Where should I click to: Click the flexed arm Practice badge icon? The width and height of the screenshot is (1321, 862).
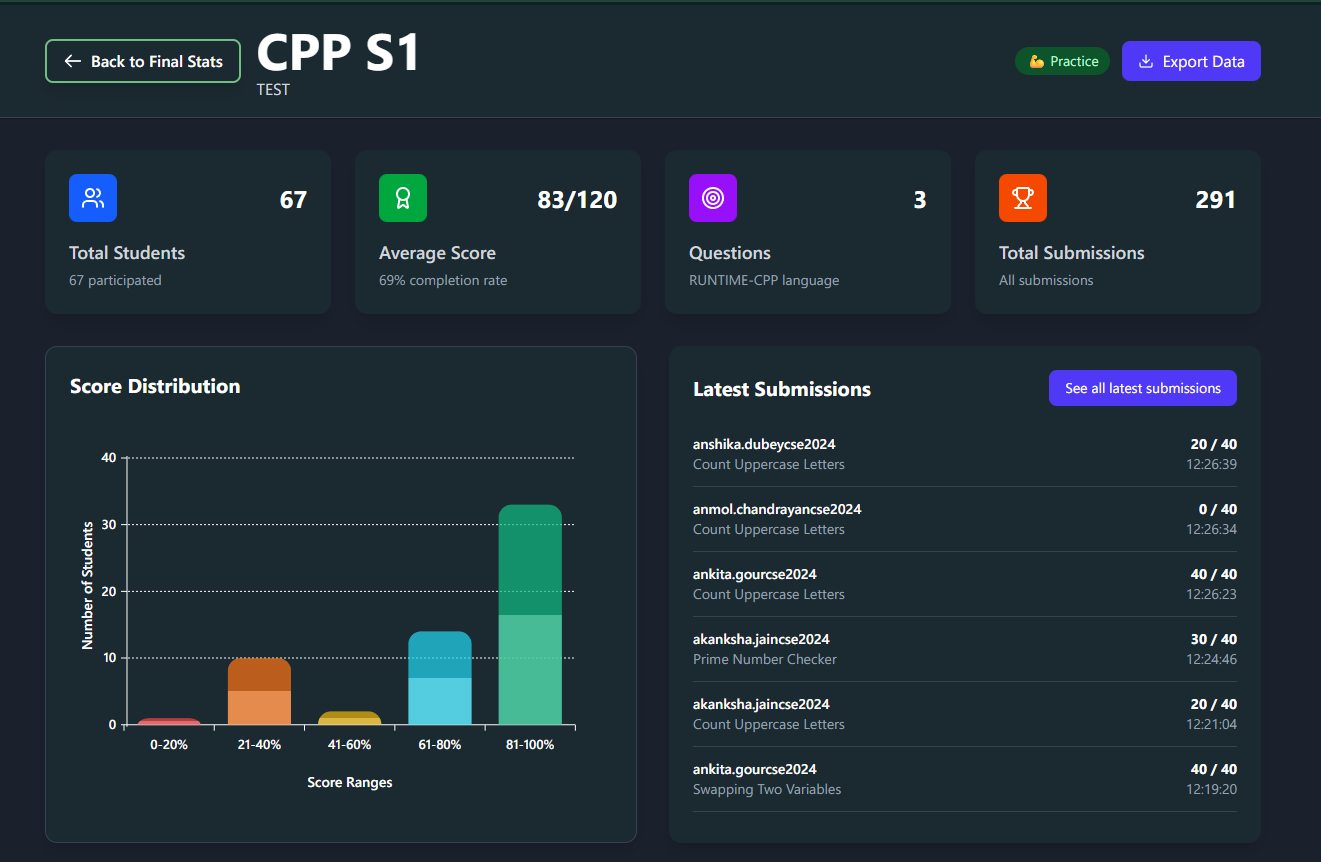point(1037,62)
